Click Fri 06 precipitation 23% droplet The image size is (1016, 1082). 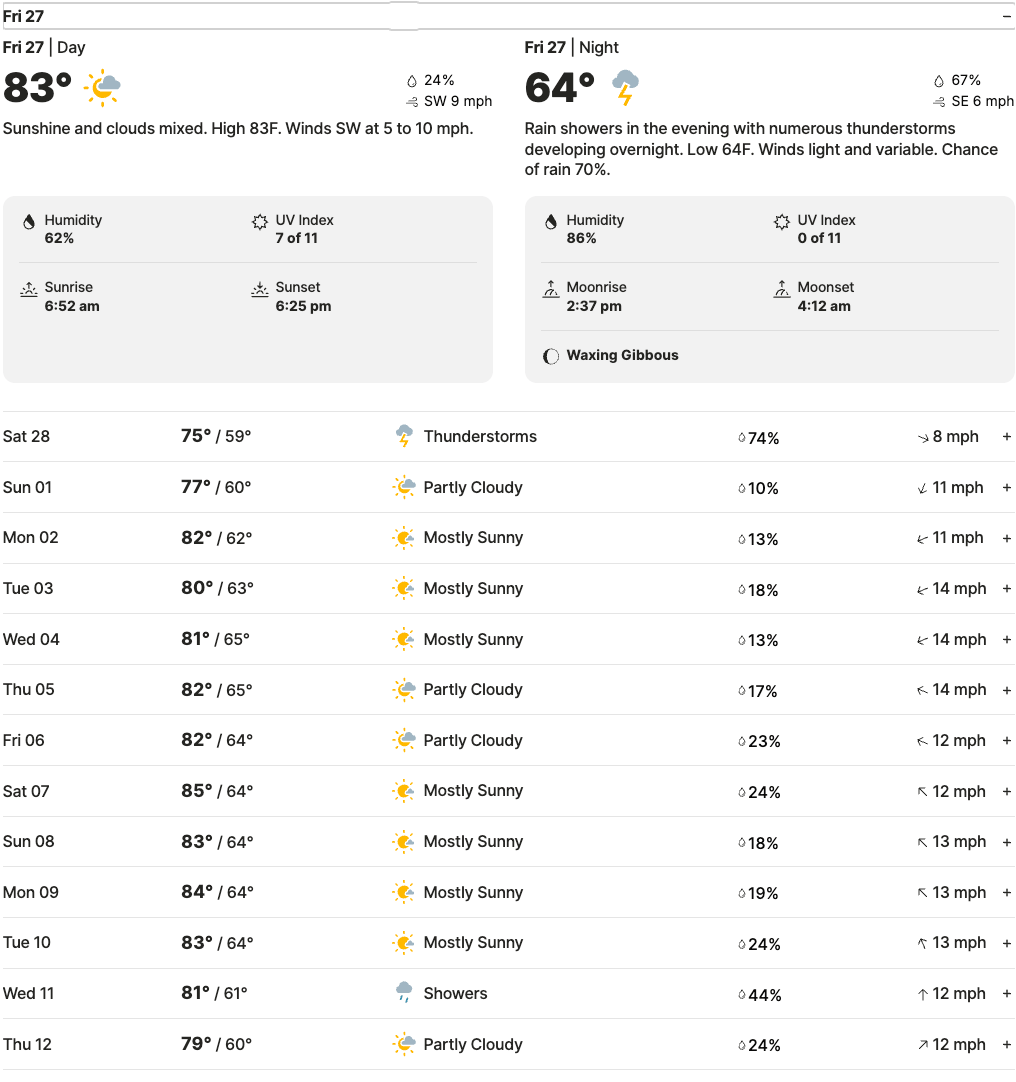pos(742,742)
